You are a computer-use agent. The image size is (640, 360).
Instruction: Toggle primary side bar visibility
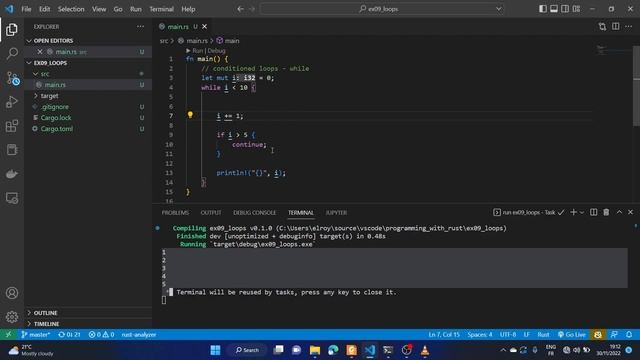(x=543, y=9)
